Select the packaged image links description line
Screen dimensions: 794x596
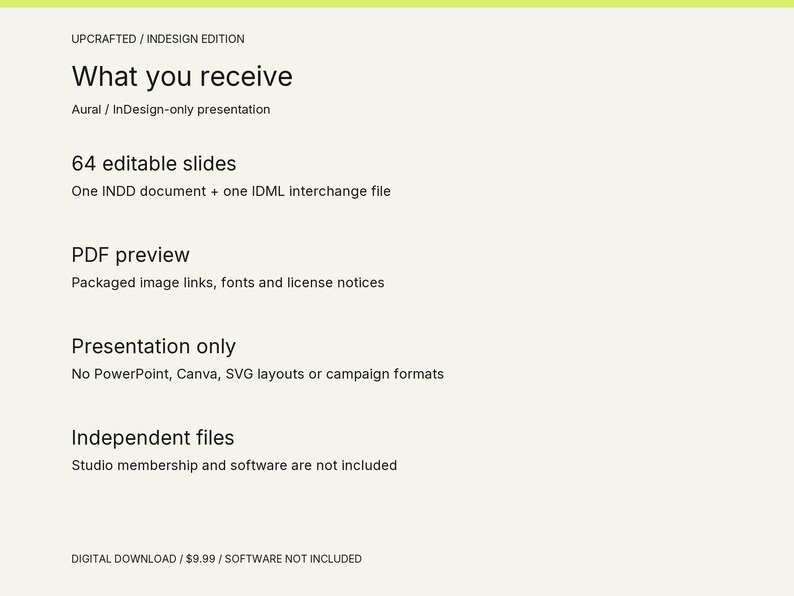(x=228, y=283)
